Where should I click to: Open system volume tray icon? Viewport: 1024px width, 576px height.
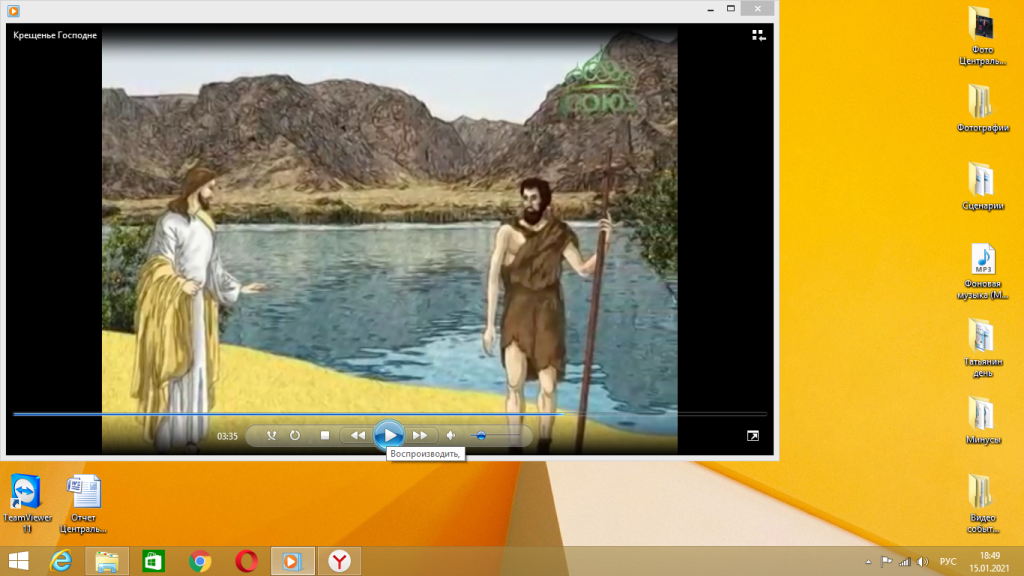[923, 562]
